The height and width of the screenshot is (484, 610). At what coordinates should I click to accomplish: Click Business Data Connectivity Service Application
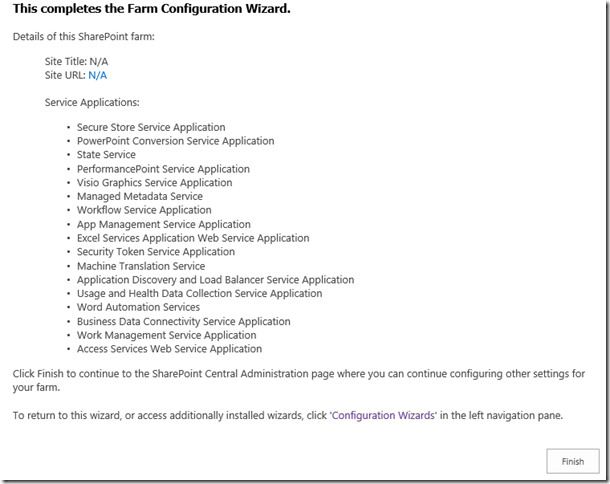(184, 322)
